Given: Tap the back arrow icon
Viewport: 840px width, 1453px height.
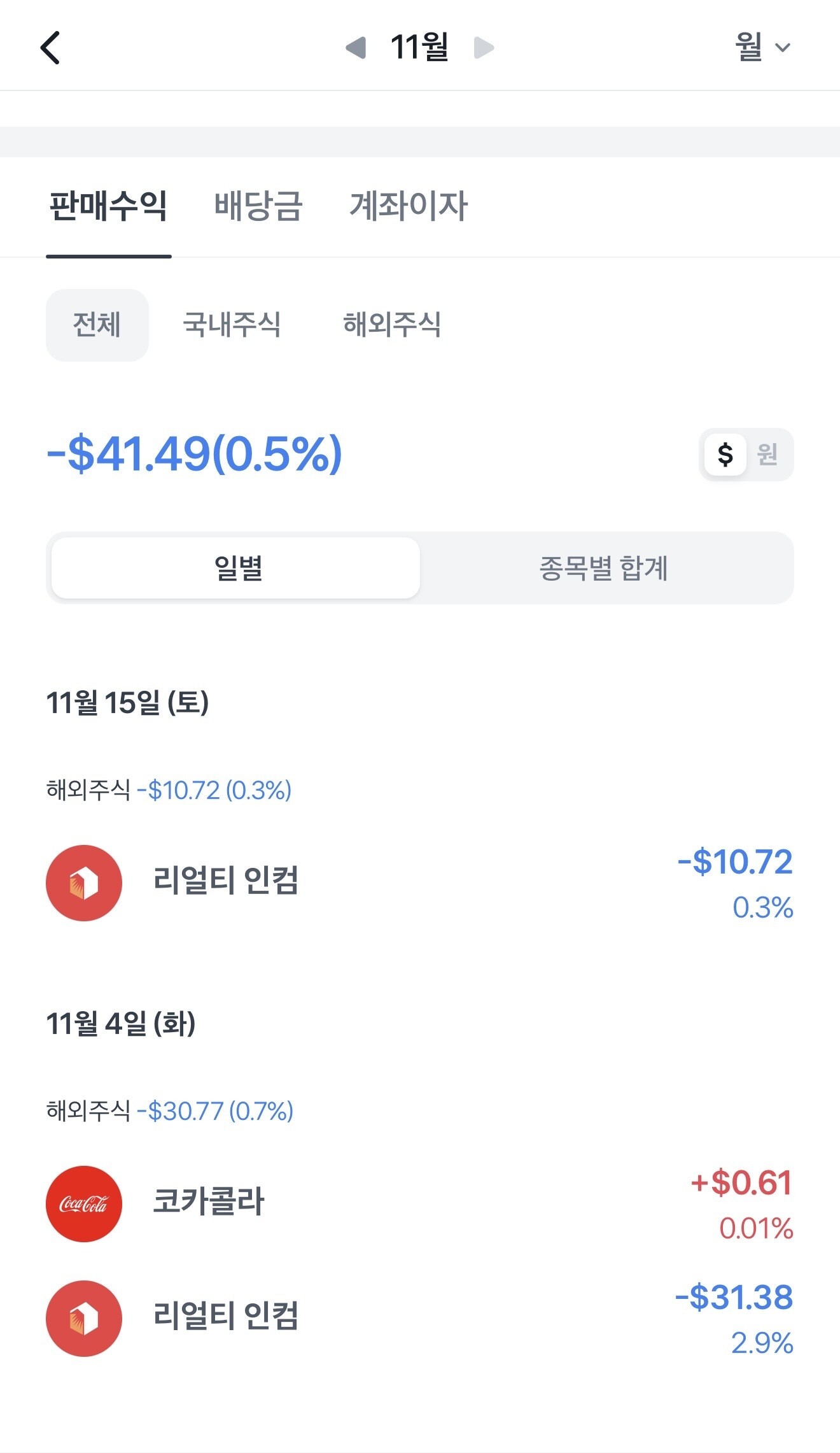Looking at the screenshot, I should point(50,48).
